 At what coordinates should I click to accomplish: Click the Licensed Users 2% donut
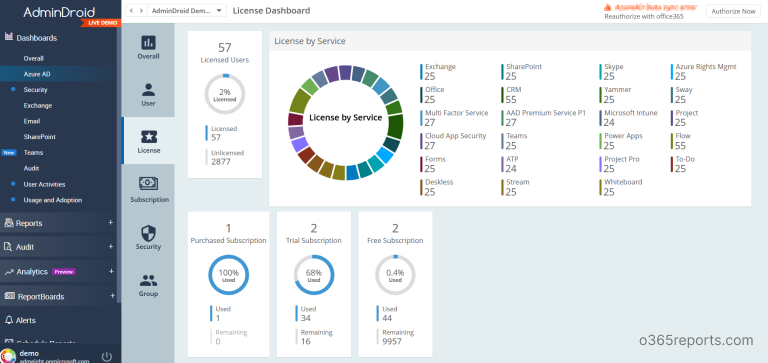[225, 95]
